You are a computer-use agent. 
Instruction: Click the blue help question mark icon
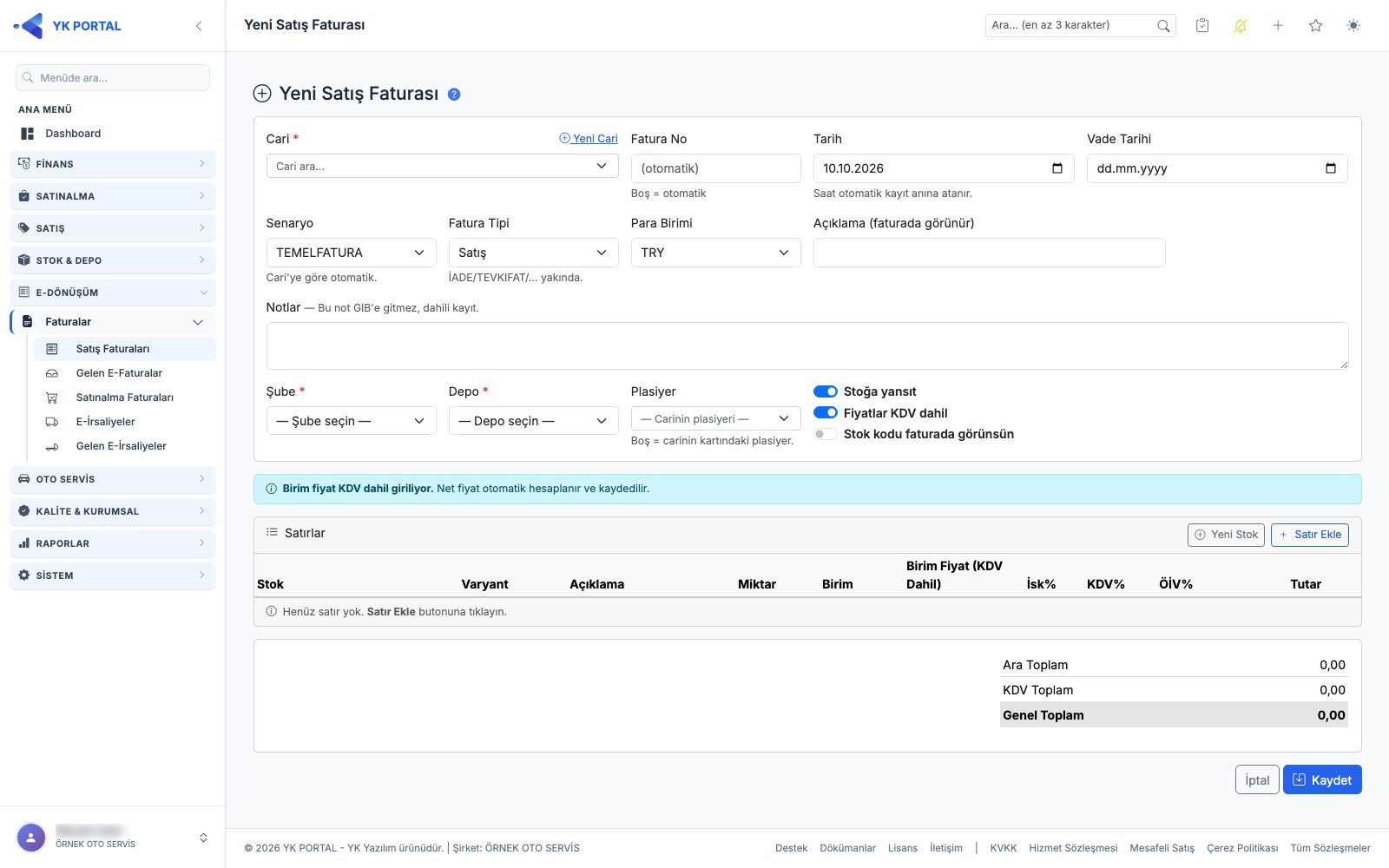coord(454,95)
